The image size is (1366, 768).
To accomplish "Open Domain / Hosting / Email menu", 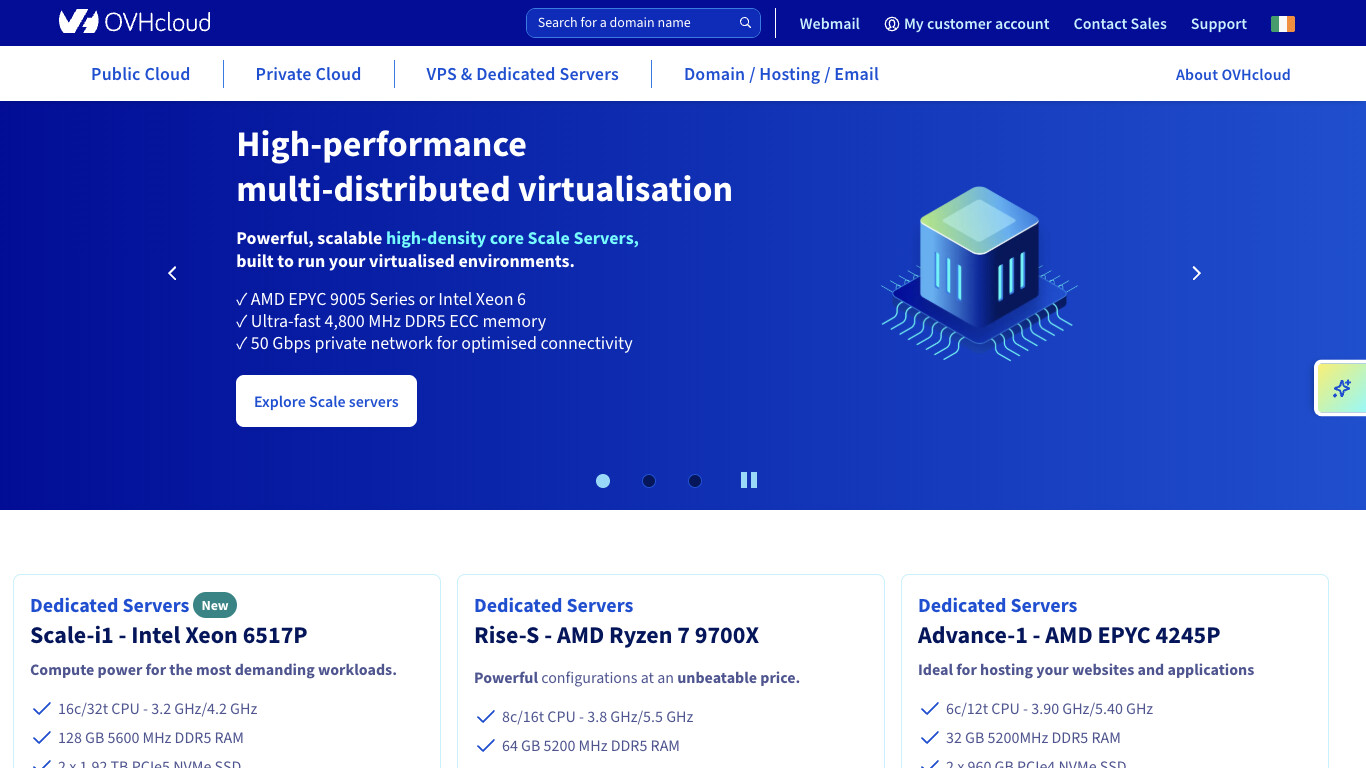I will click(x=781, y=74).
